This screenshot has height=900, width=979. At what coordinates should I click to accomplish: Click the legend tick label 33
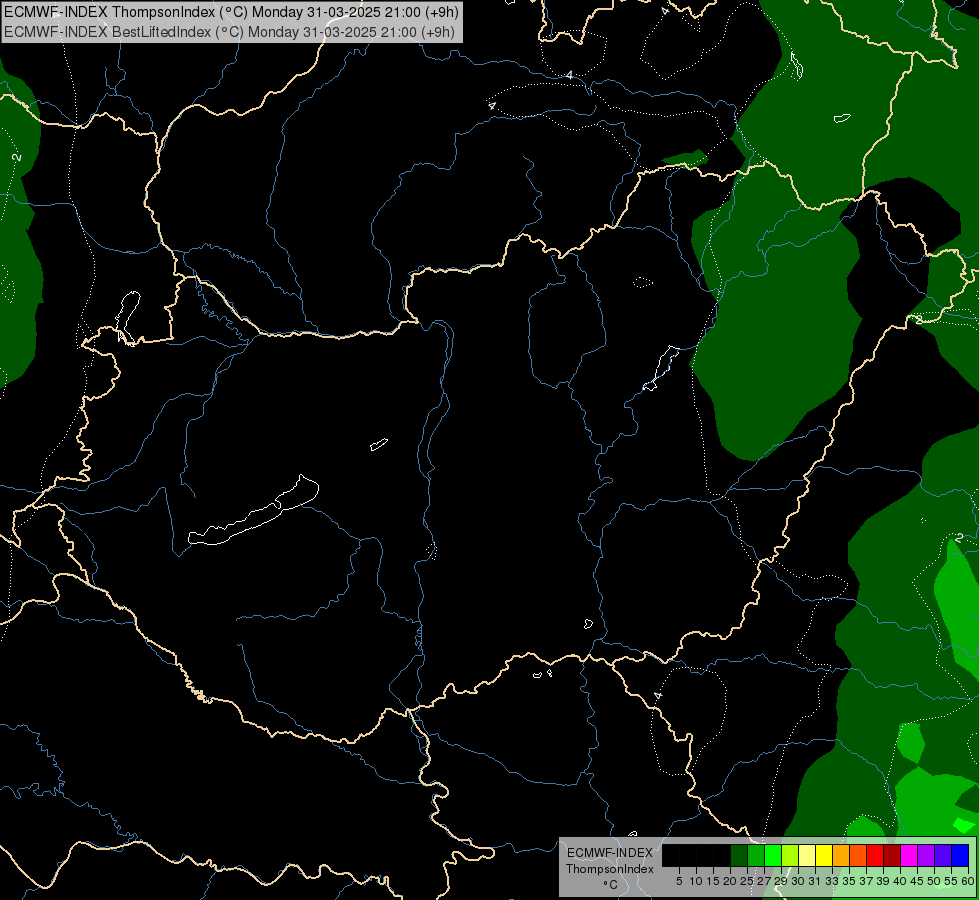pos(832,881)
